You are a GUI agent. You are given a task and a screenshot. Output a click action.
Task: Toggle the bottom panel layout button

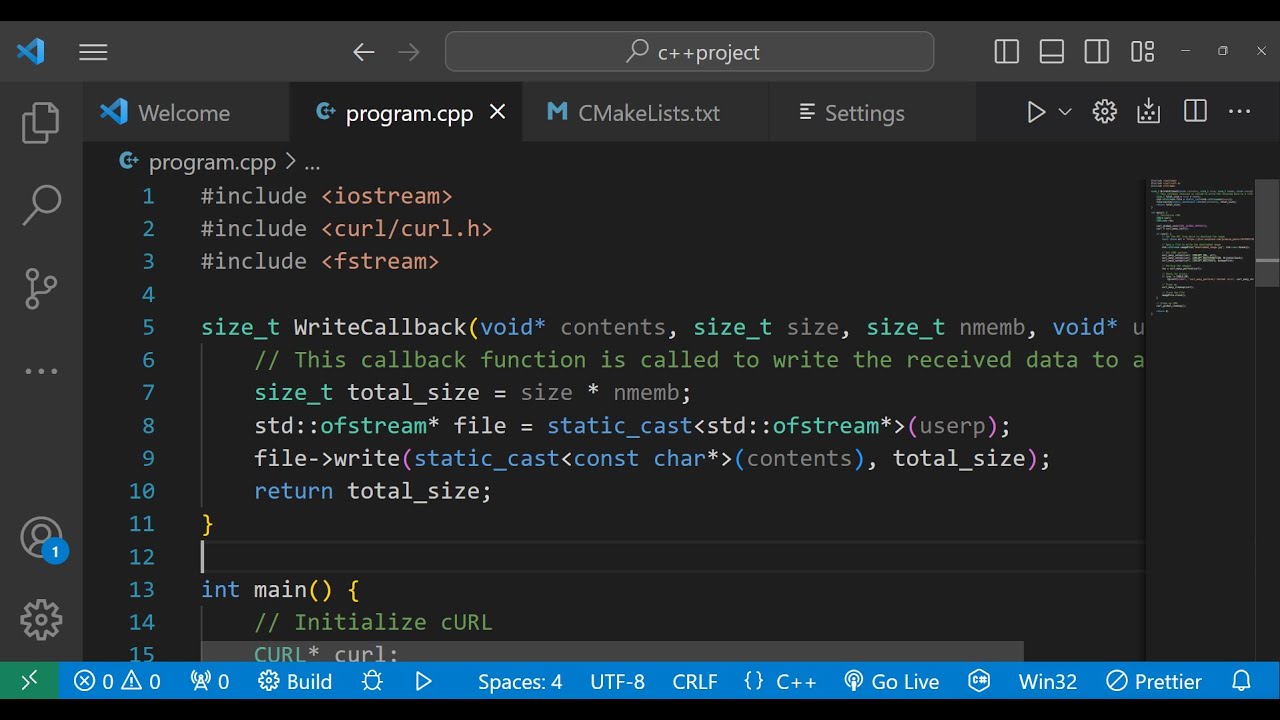(x=1052, y=52)
